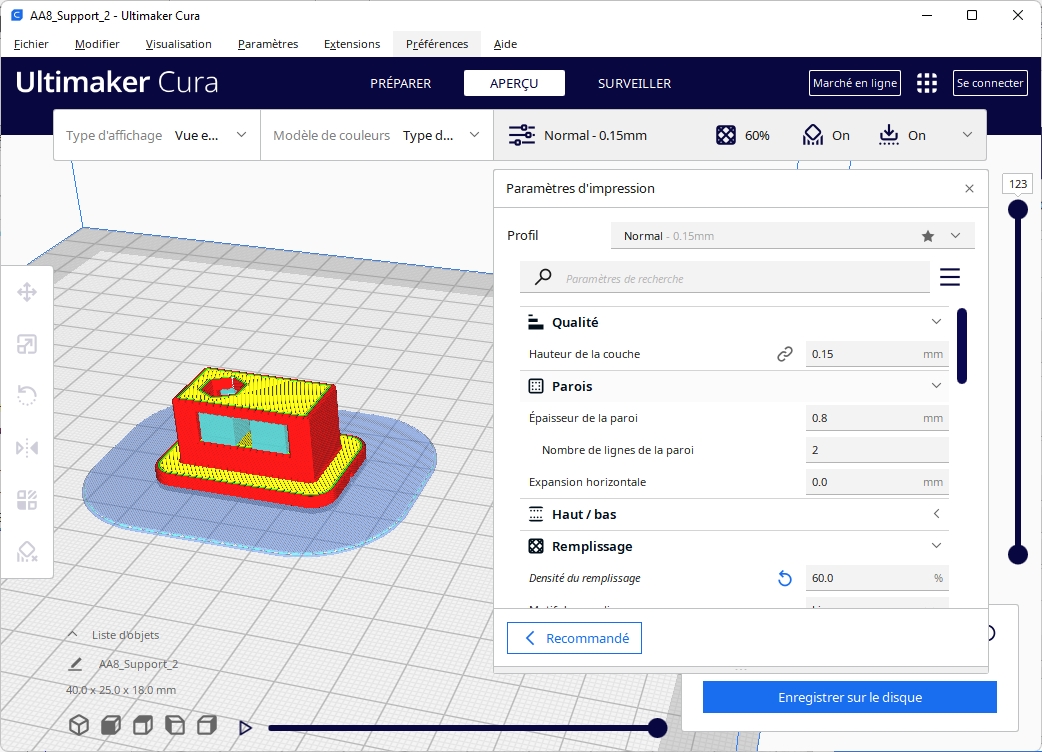Click the Enregistrer sur le disque button
Viewport: 1042px width, 752px height.
click(849, 697)
